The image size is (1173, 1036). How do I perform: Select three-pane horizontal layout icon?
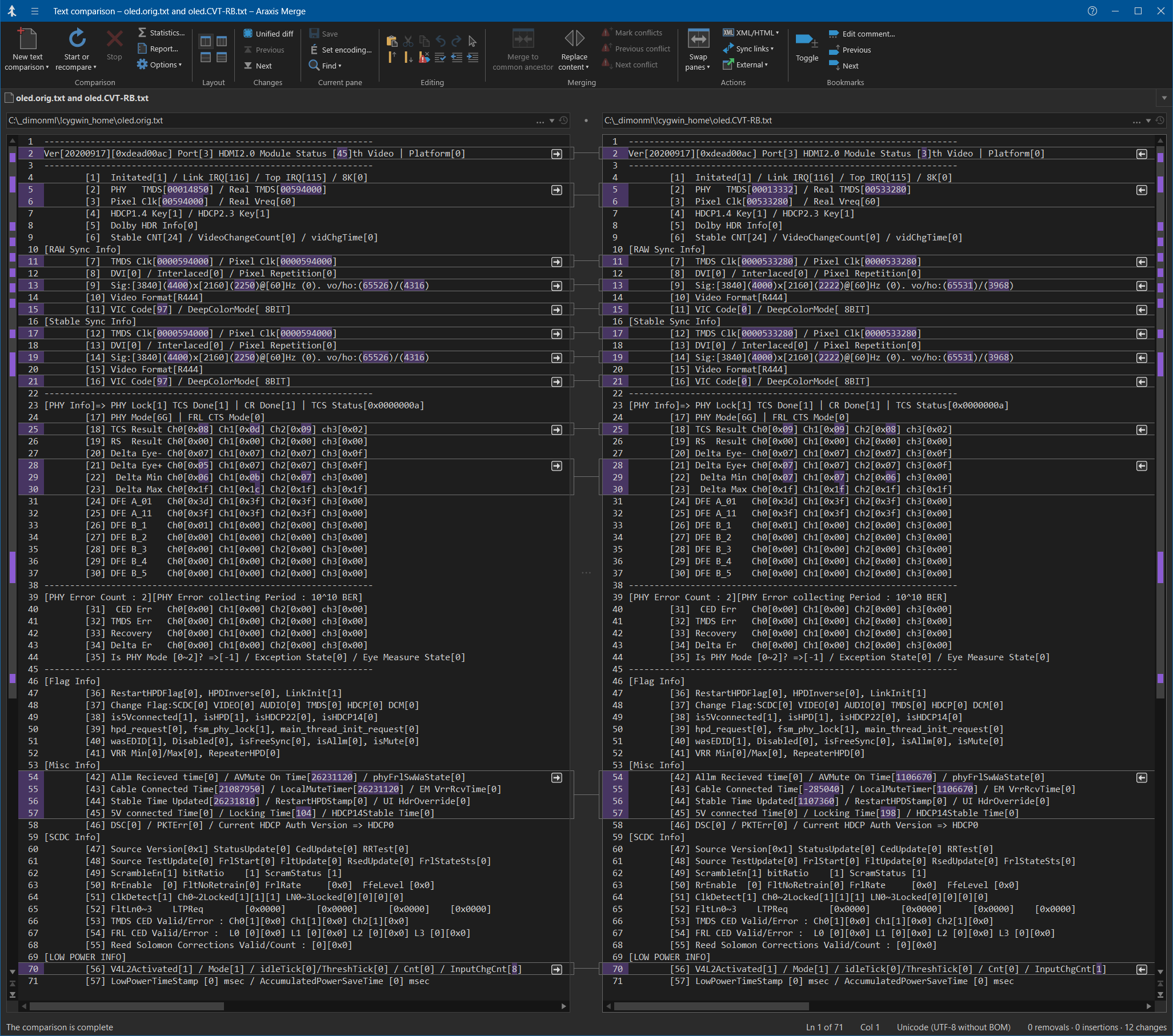[x=222, y=57]
